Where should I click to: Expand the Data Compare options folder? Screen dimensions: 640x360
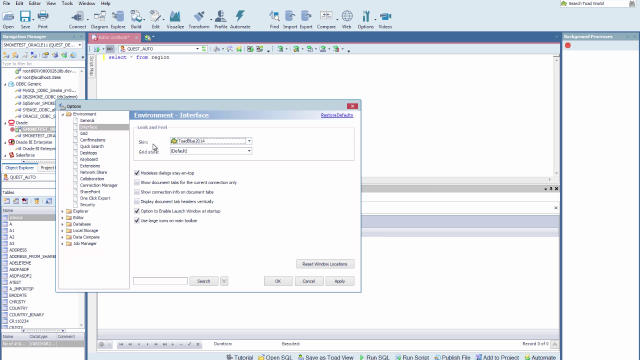pos(62,237)
